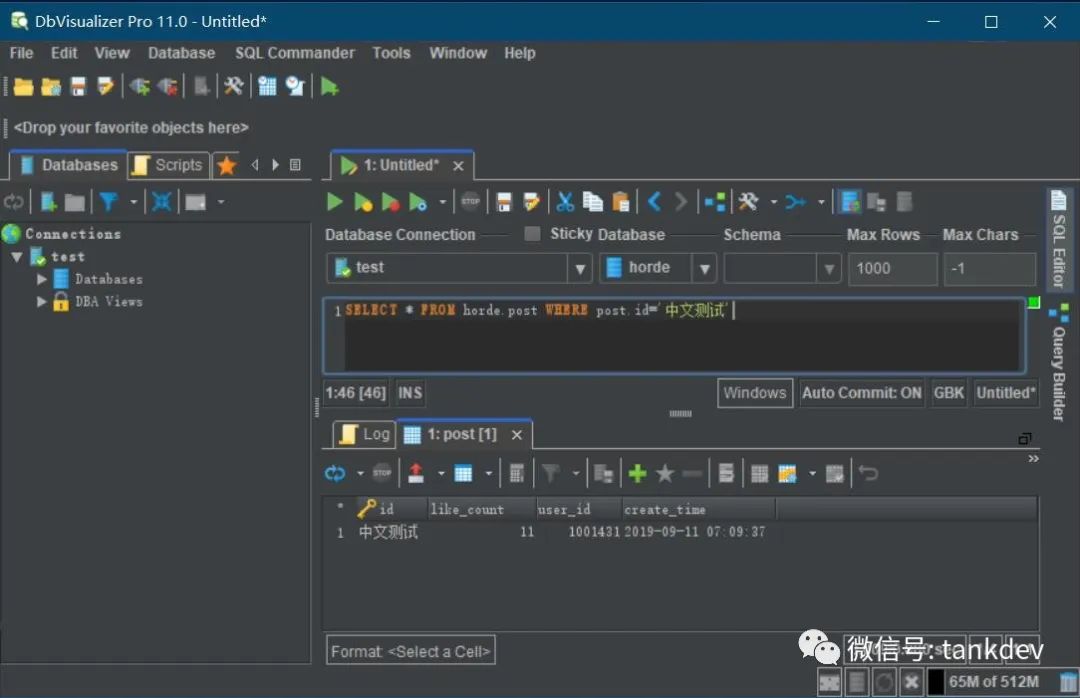
Task: Switch to the Log tab
Action: [x=365, y=434]
